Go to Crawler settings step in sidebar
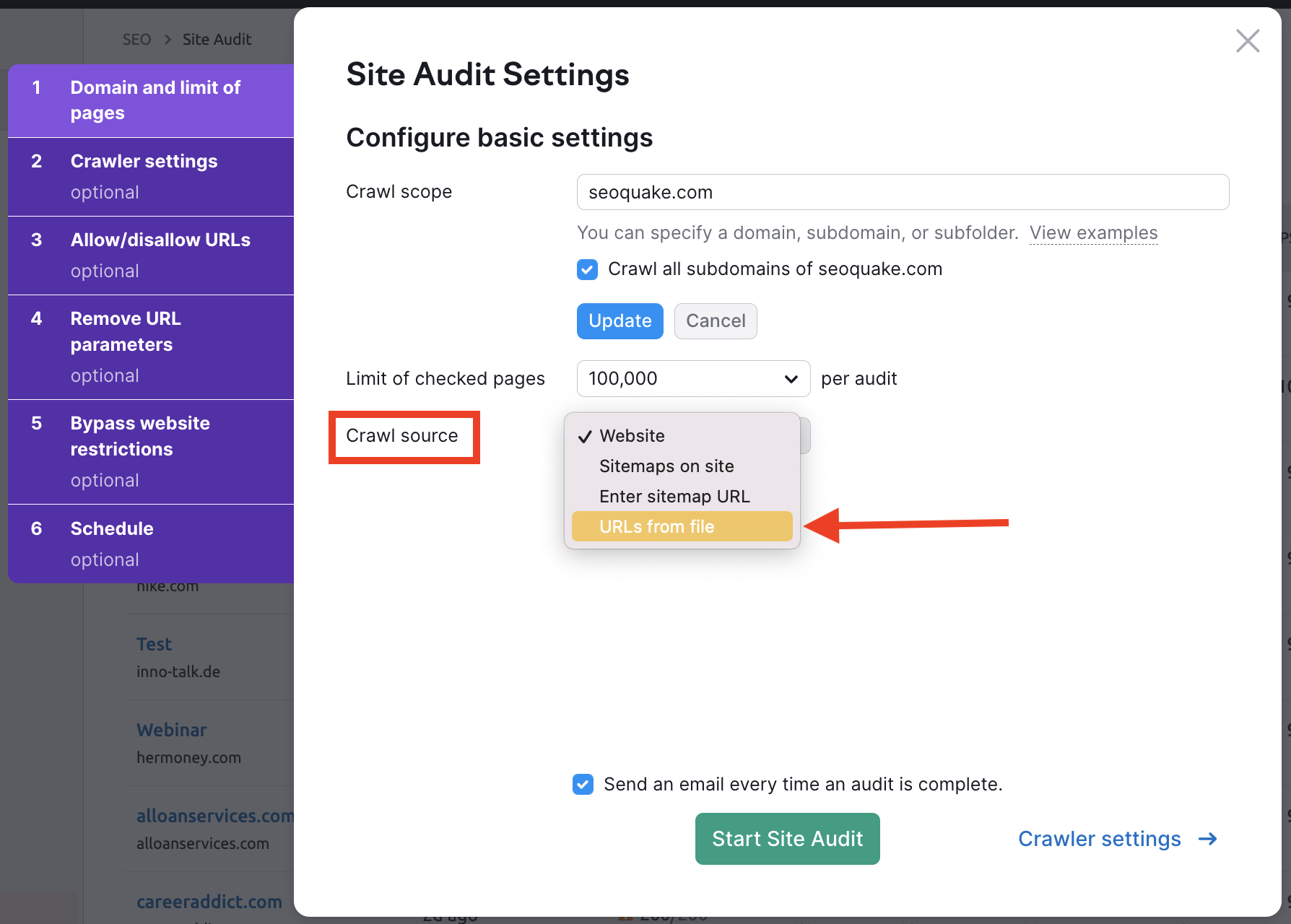 151,177
